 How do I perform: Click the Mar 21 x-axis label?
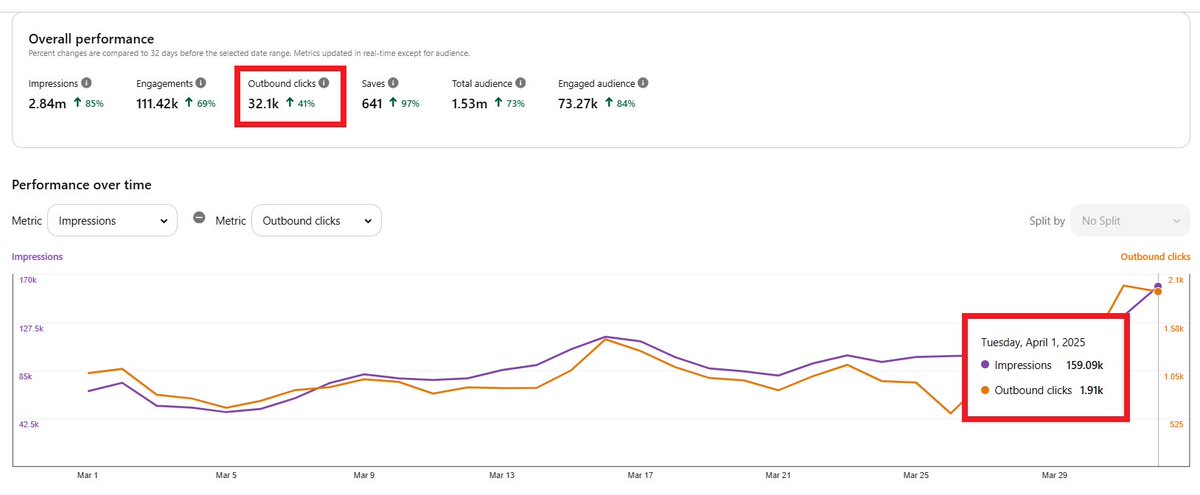tap(778, 476)
